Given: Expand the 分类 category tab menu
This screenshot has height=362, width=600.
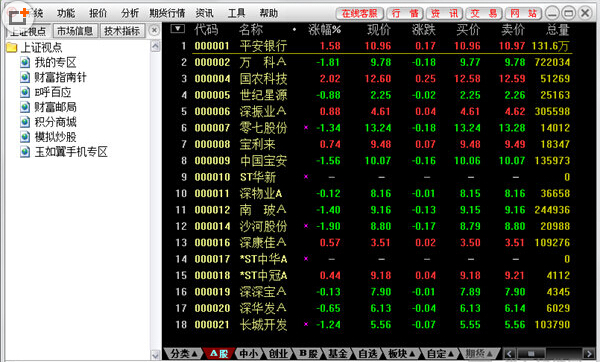Looking at the screenshot, I should 184,354.
